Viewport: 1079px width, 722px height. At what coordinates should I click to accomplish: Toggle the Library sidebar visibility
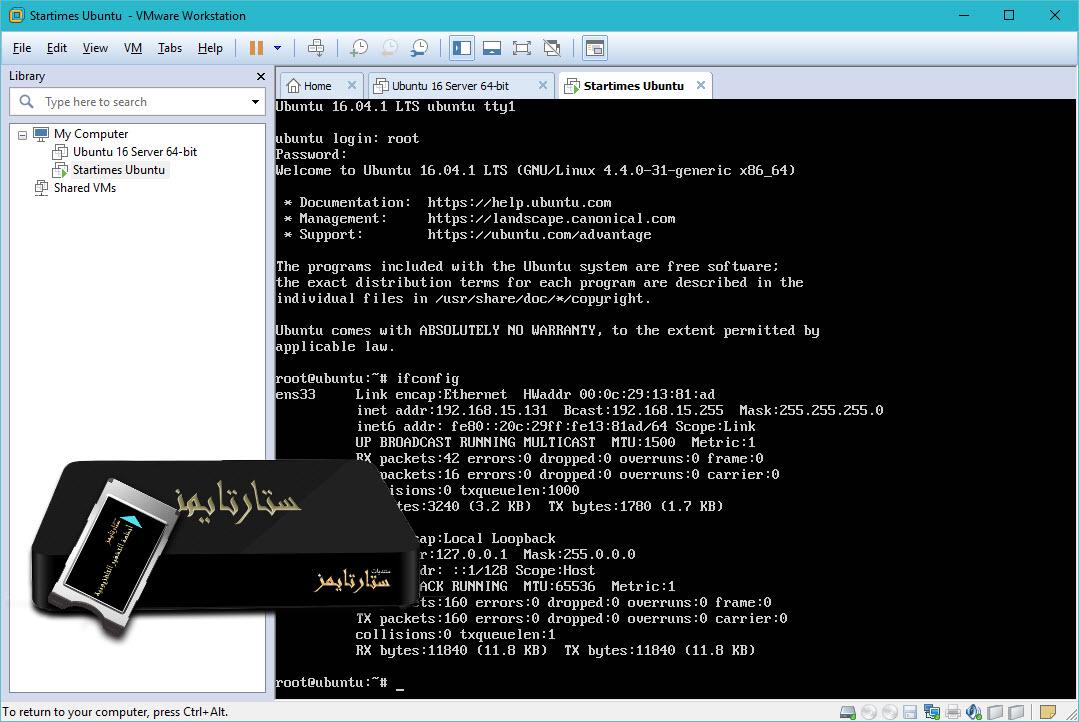[461, 47]
